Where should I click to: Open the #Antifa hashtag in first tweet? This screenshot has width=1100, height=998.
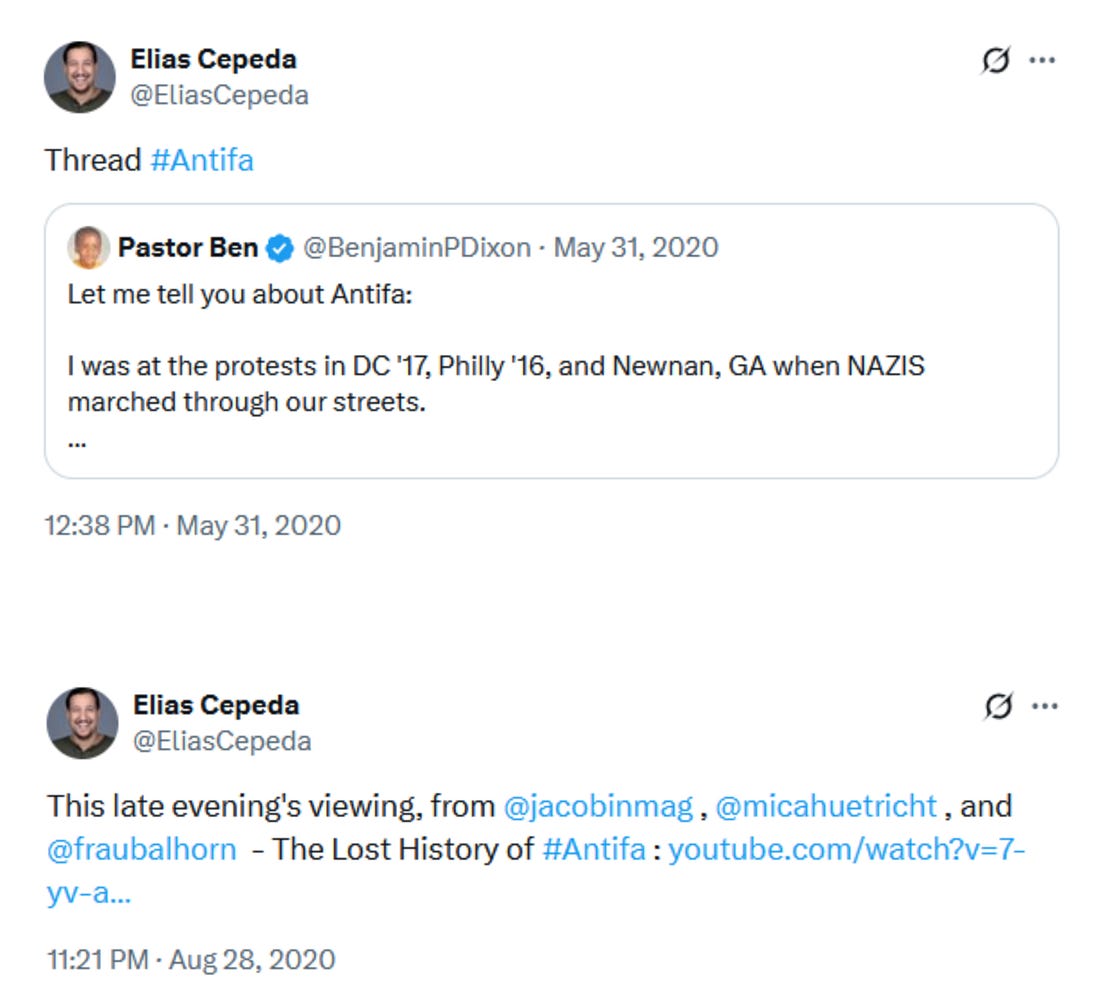201,160
